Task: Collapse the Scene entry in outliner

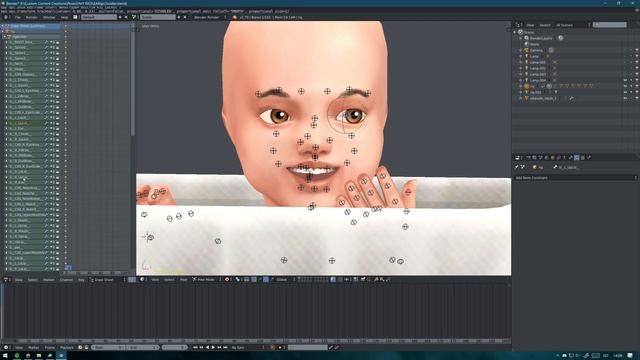Action: click(515, 32)
